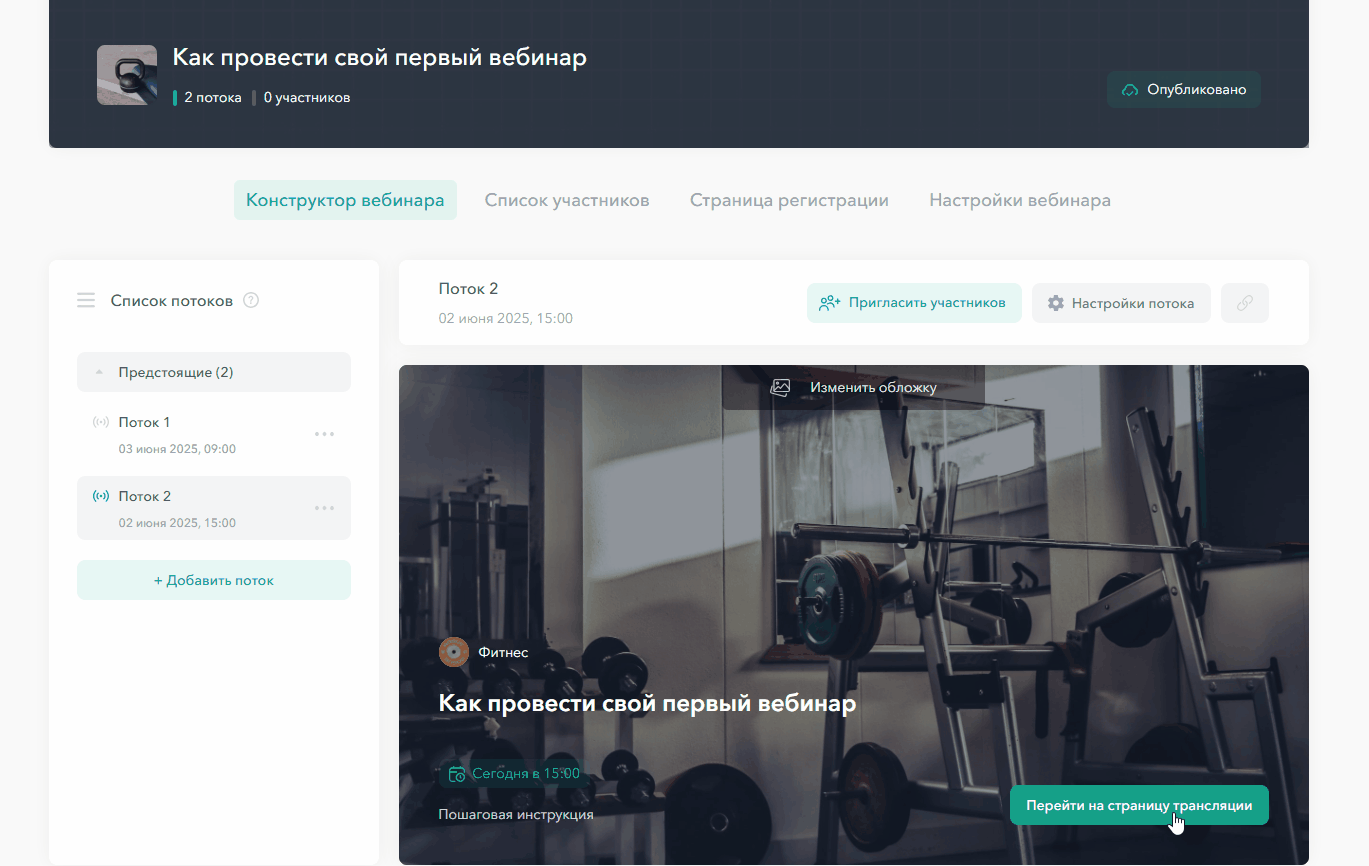The height and width of the screenshot is (866, 1369).
Task: Click the copy link icon button
Action: tap(1244, 303)
